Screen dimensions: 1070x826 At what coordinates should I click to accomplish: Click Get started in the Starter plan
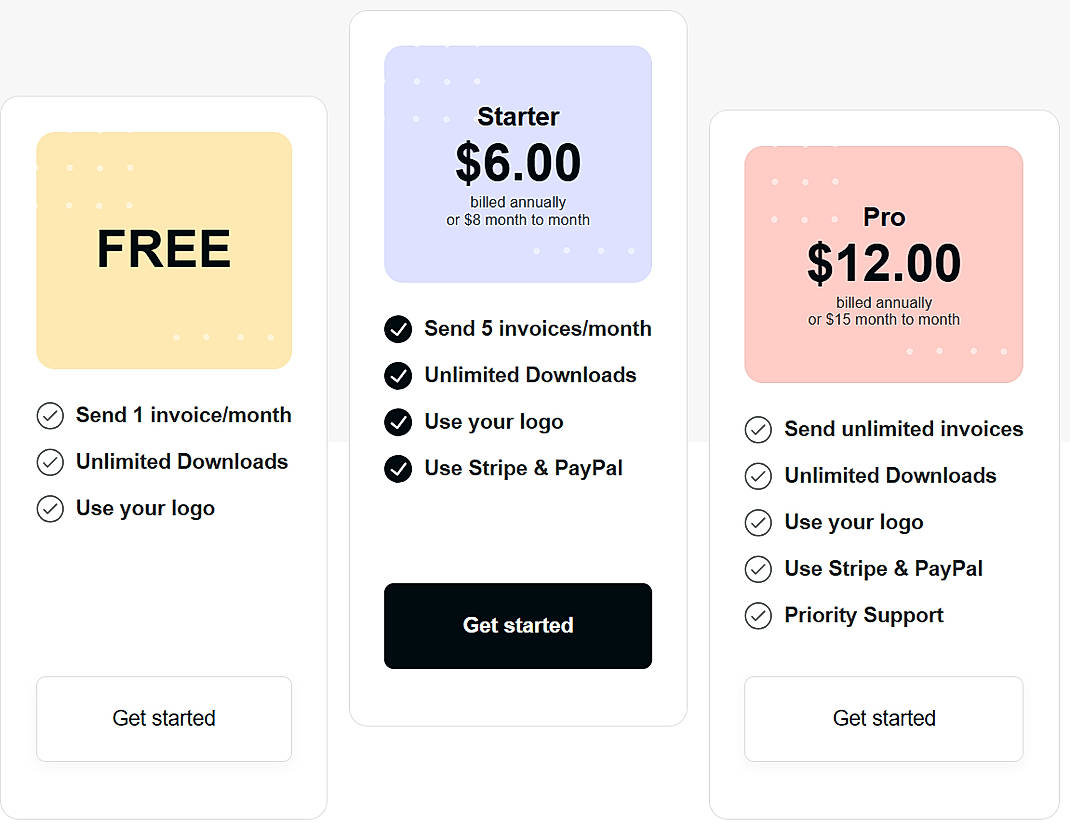[518, 625]
